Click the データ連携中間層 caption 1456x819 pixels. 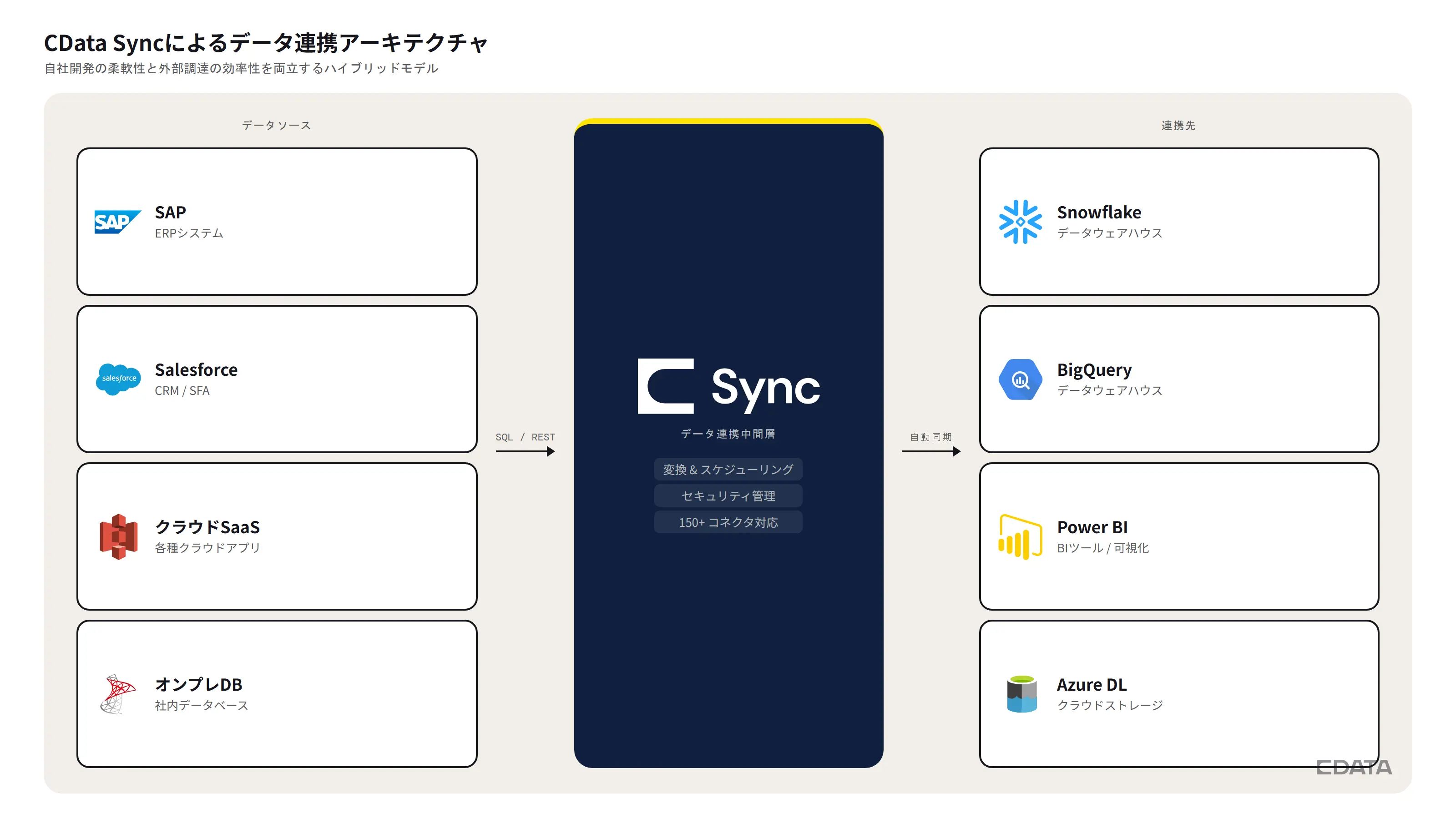[x=728, y=434]
